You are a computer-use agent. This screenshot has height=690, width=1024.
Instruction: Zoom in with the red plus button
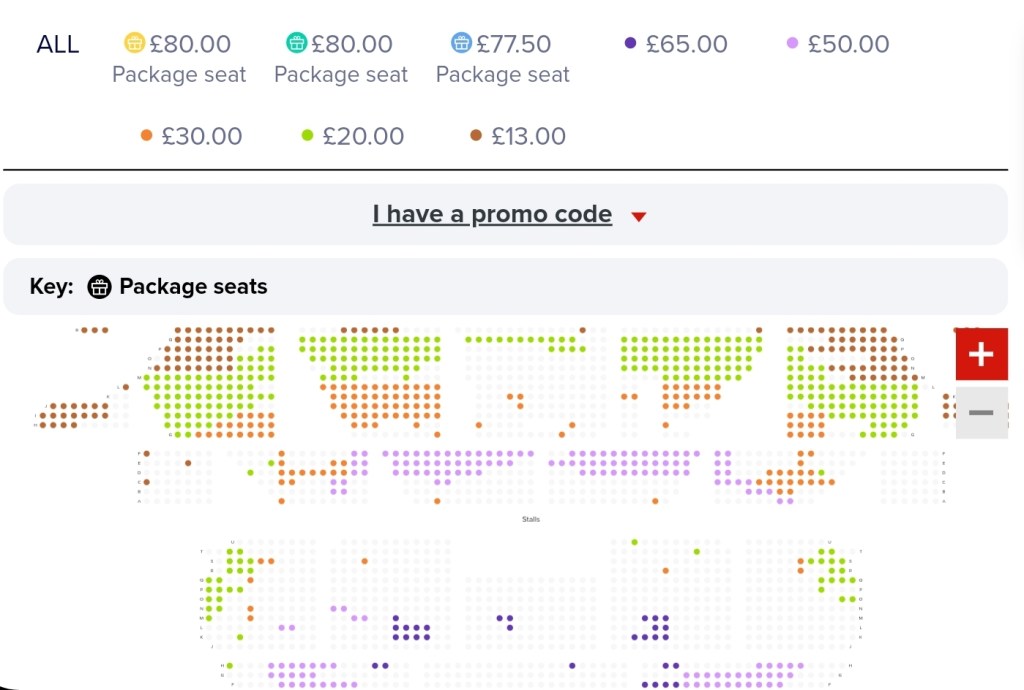click(x=981, y=354)
